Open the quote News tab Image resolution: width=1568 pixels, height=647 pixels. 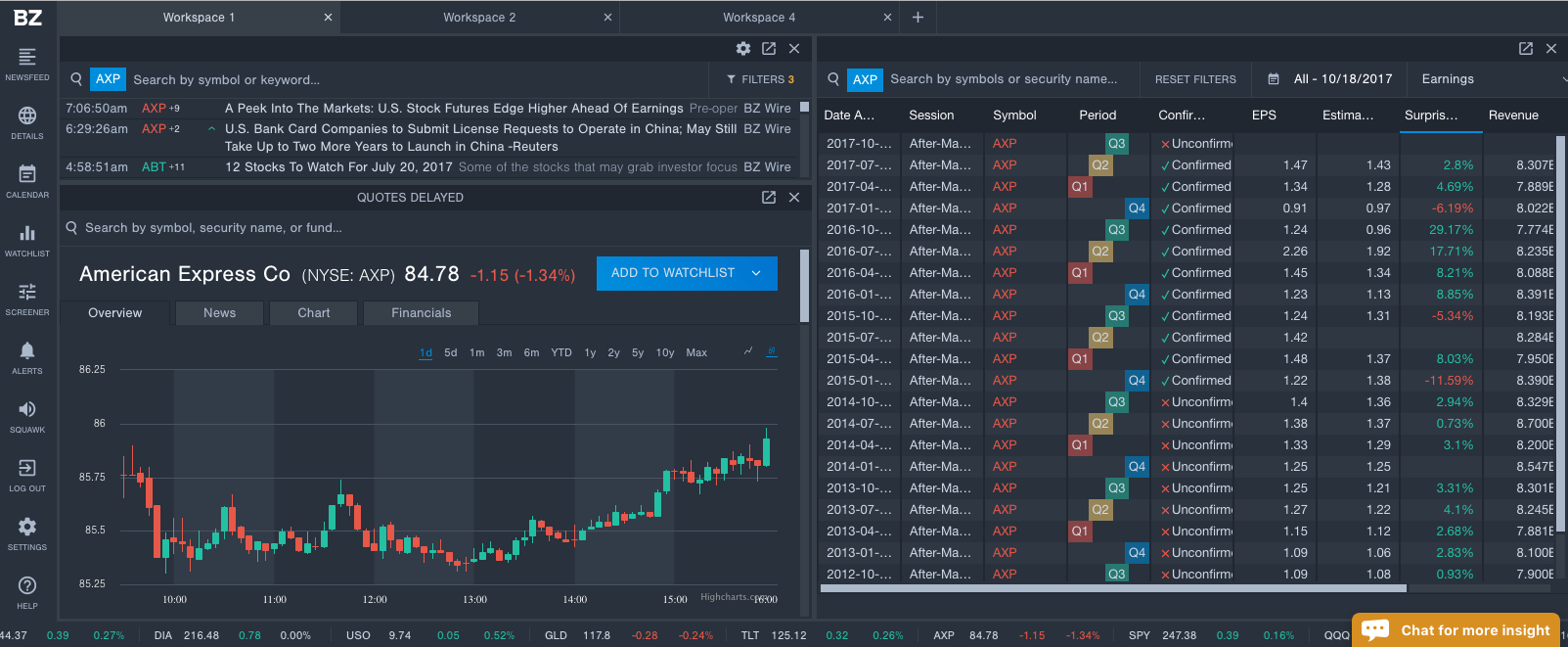pyautogui.click(x=220, y=313)
